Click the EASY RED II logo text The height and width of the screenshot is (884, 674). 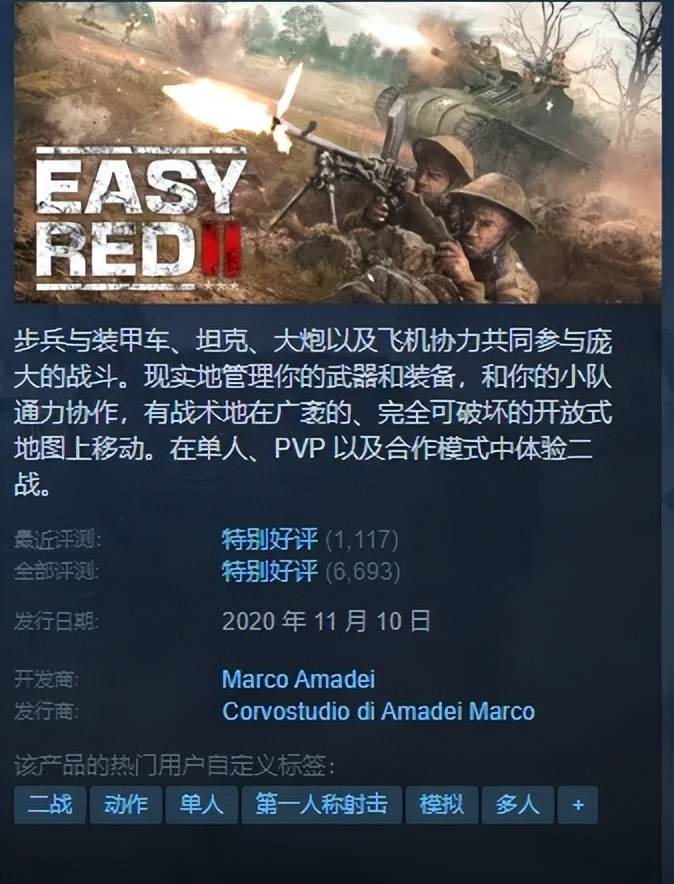141,219
